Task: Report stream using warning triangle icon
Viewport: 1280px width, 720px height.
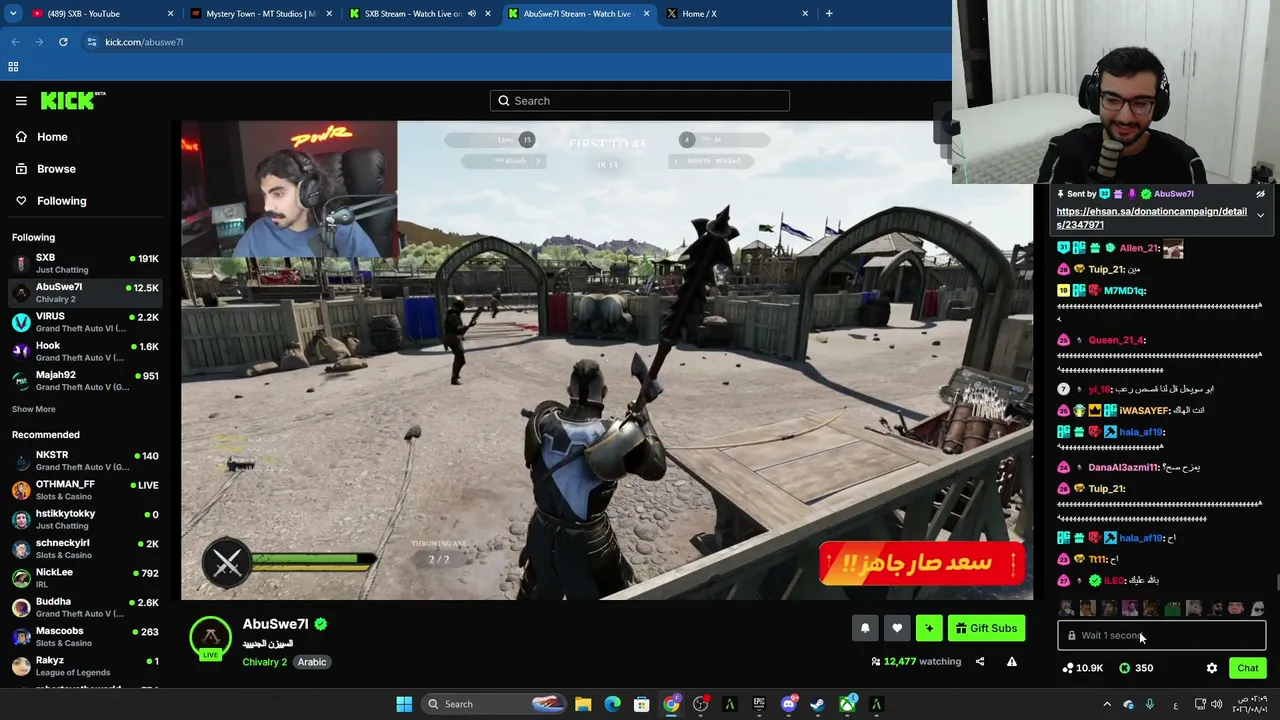Action: coord(1012,661)
